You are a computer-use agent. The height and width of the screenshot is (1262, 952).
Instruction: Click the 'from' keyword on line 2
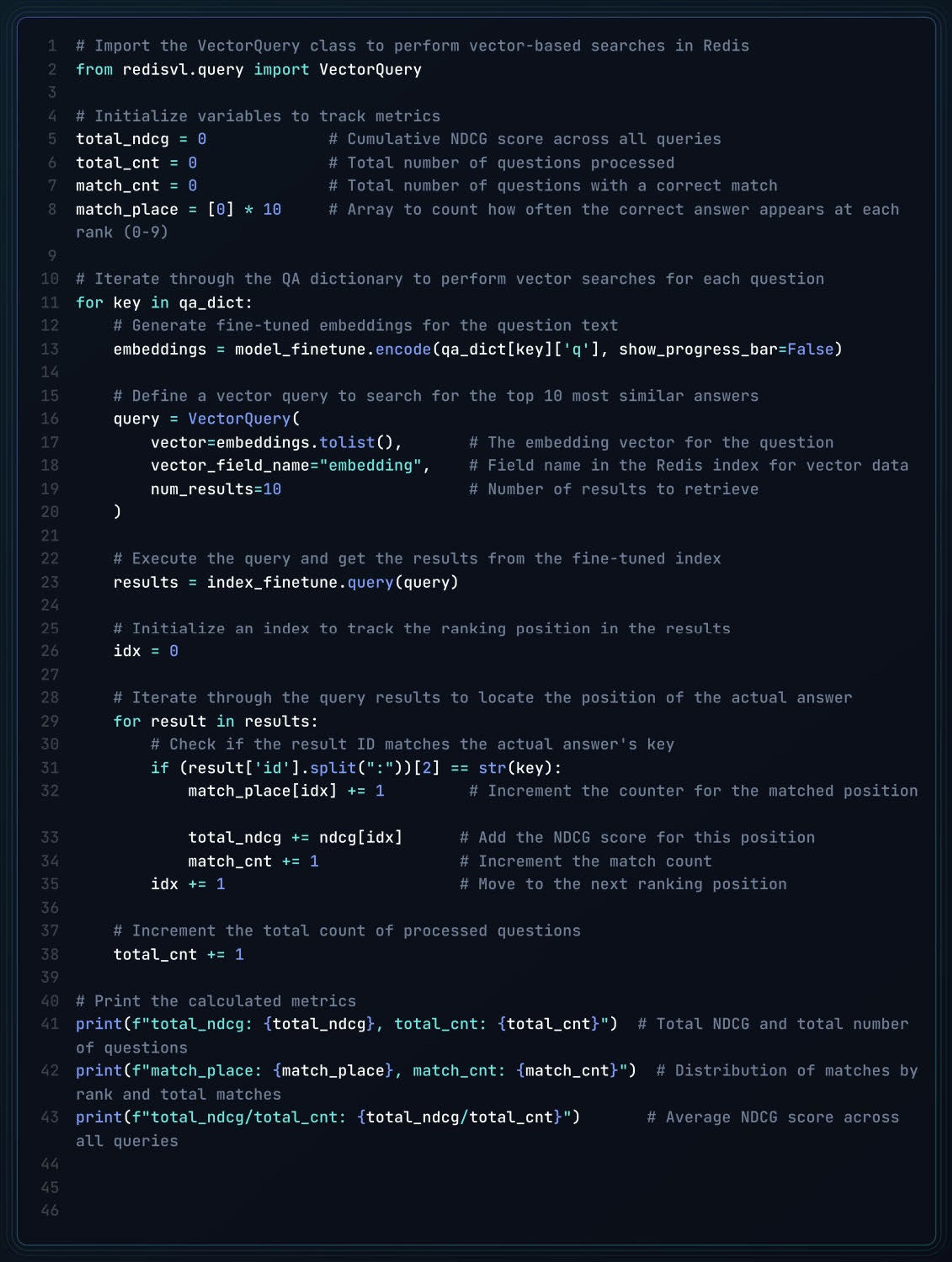coord(94,70)
